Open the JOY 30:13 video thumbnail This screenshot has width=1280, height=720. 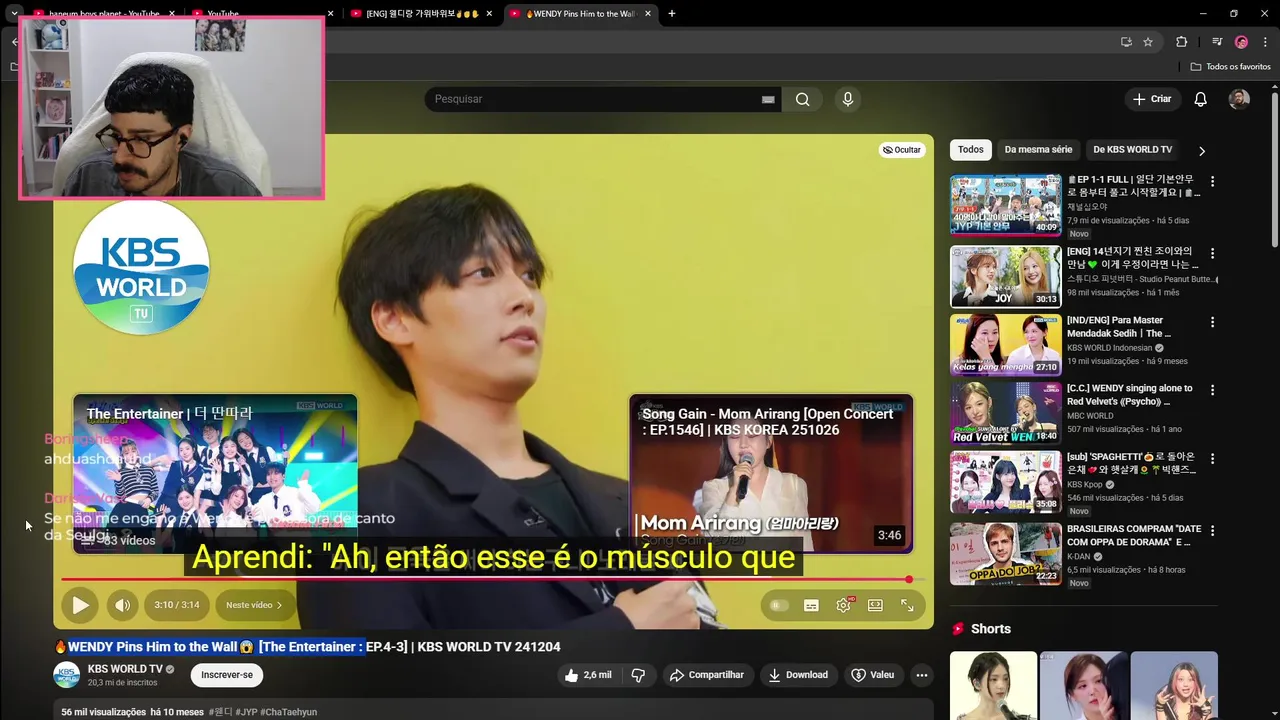tap(1005, 276)
